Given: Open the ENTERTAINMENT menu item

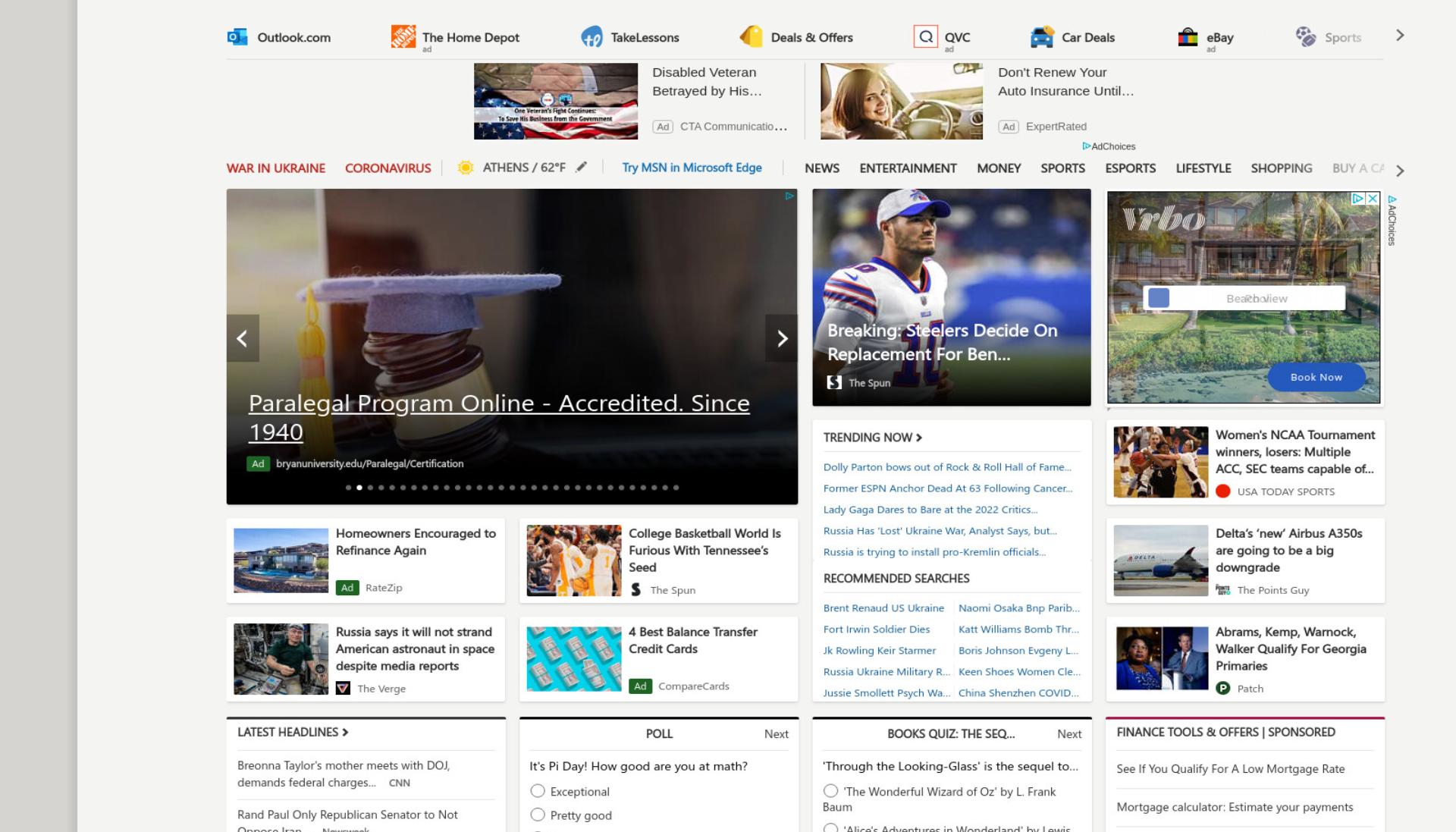Looking at the screenshot, I should [908, 168].
